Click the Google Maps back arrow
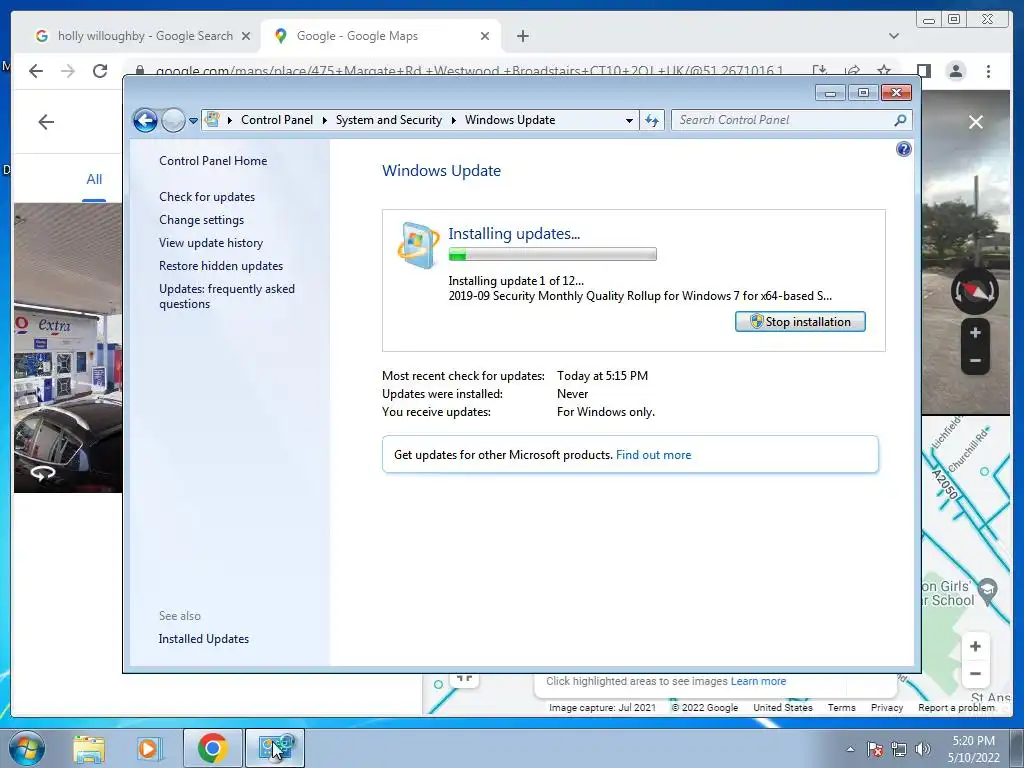This screenshot has width=1024, height=768. [46, 121]
